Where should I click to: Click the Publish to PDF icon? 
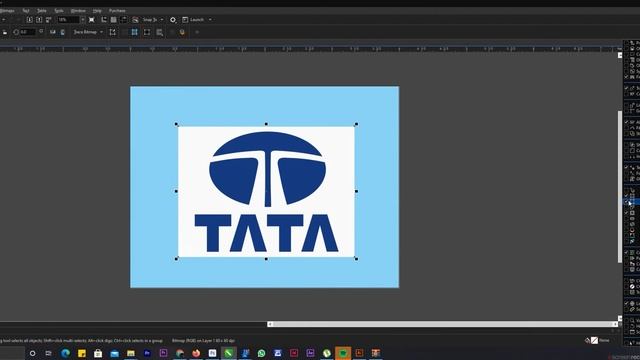[48, 20]
